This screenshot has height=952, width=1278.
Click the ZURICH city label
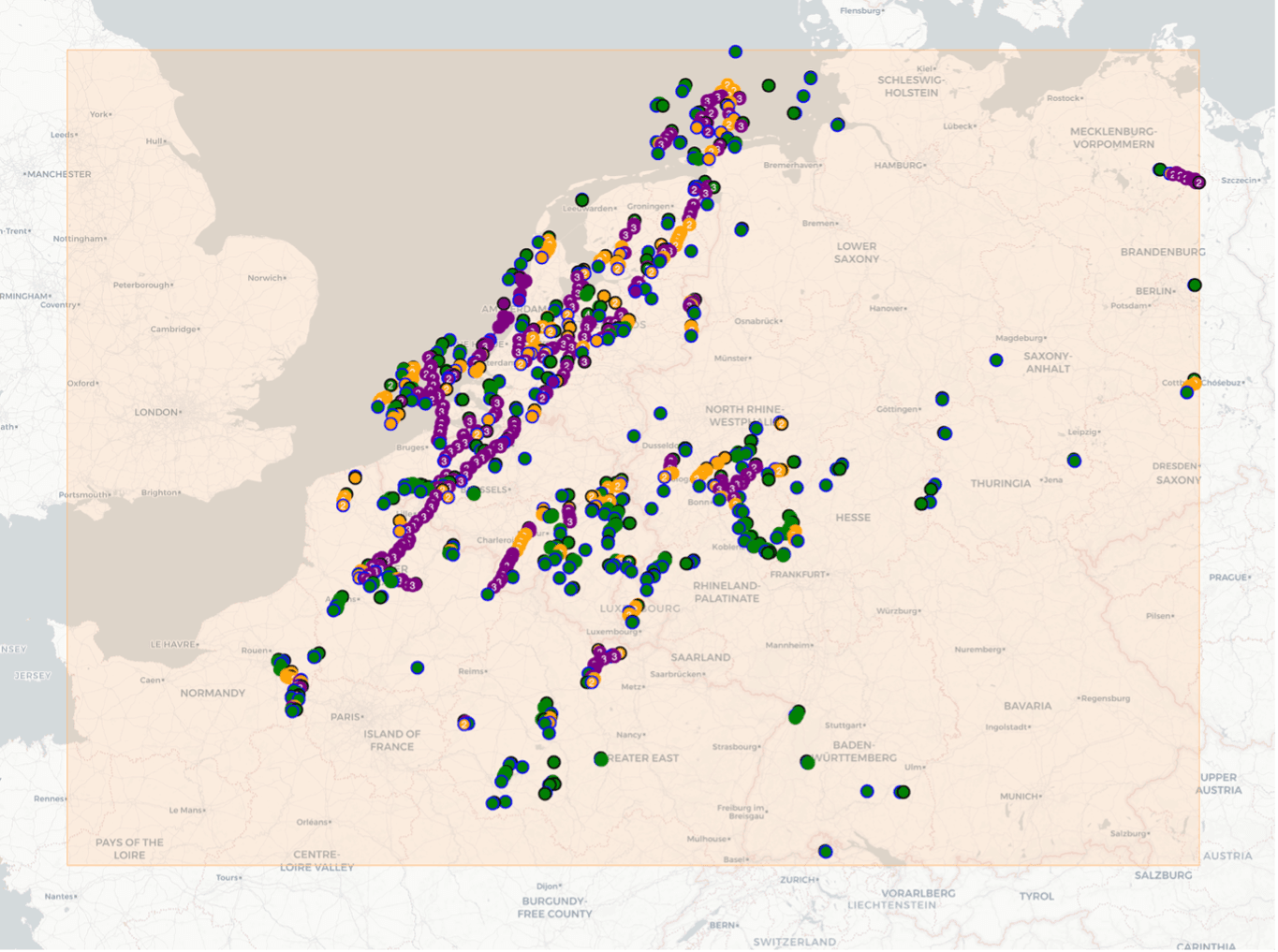799,880
